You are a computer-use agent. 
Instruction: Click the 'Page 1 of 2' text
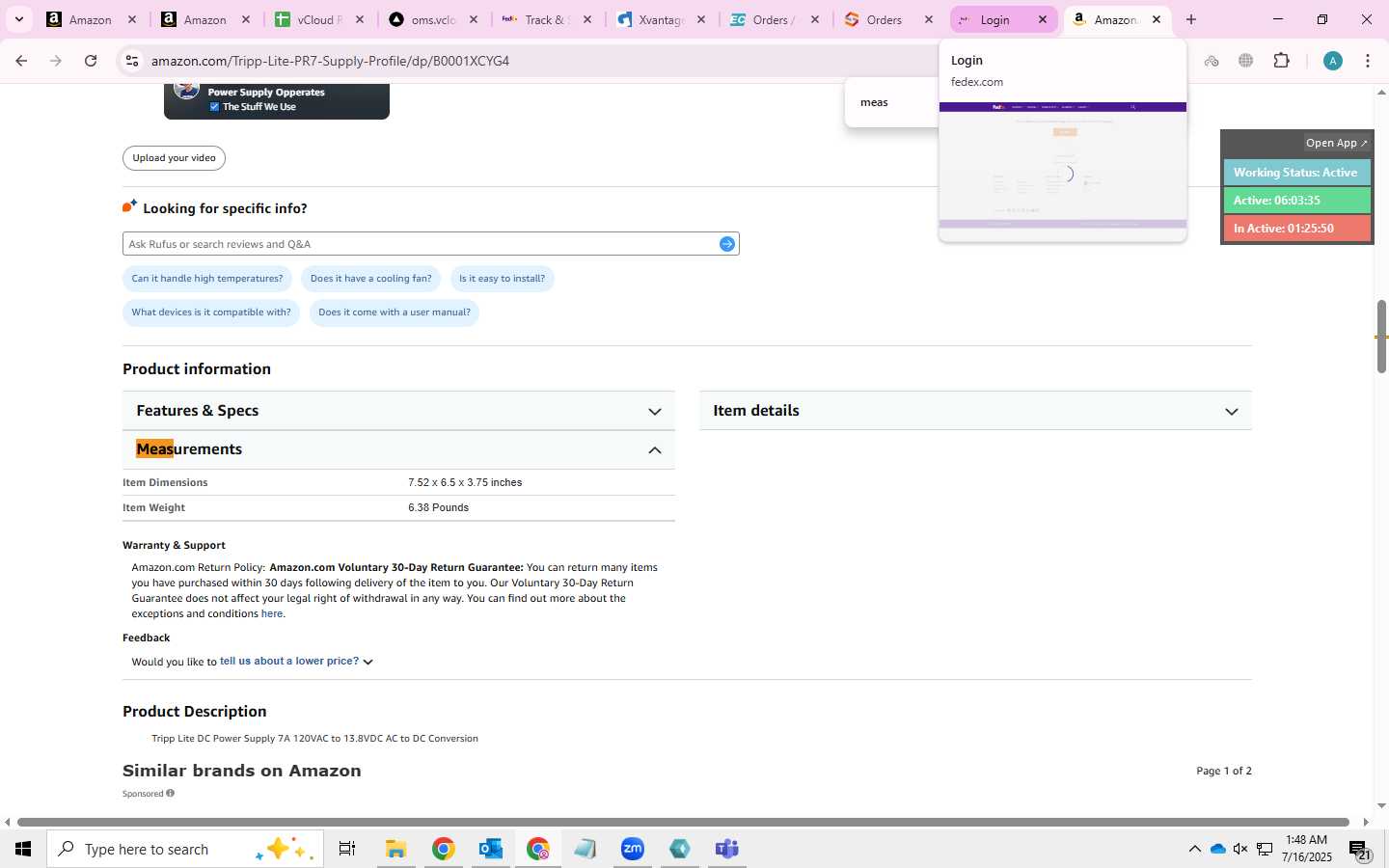1224,771
